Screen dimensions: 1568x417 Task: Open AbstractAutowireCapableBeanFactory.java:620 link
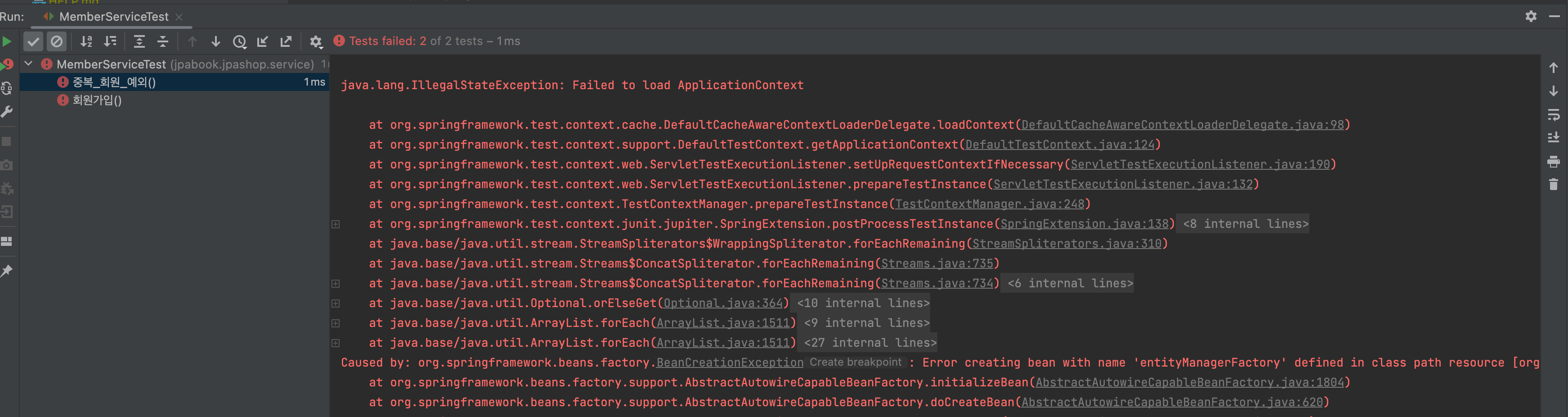point(1172,403)
